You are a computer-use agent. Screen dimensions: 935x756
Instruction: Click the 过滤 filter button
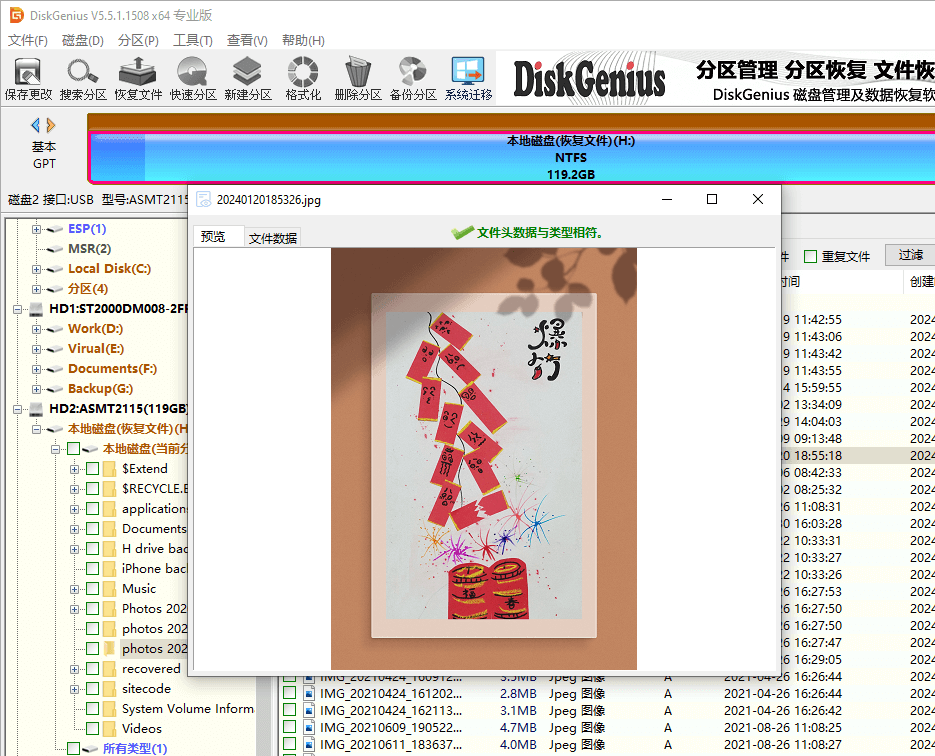tap(913, 255)
